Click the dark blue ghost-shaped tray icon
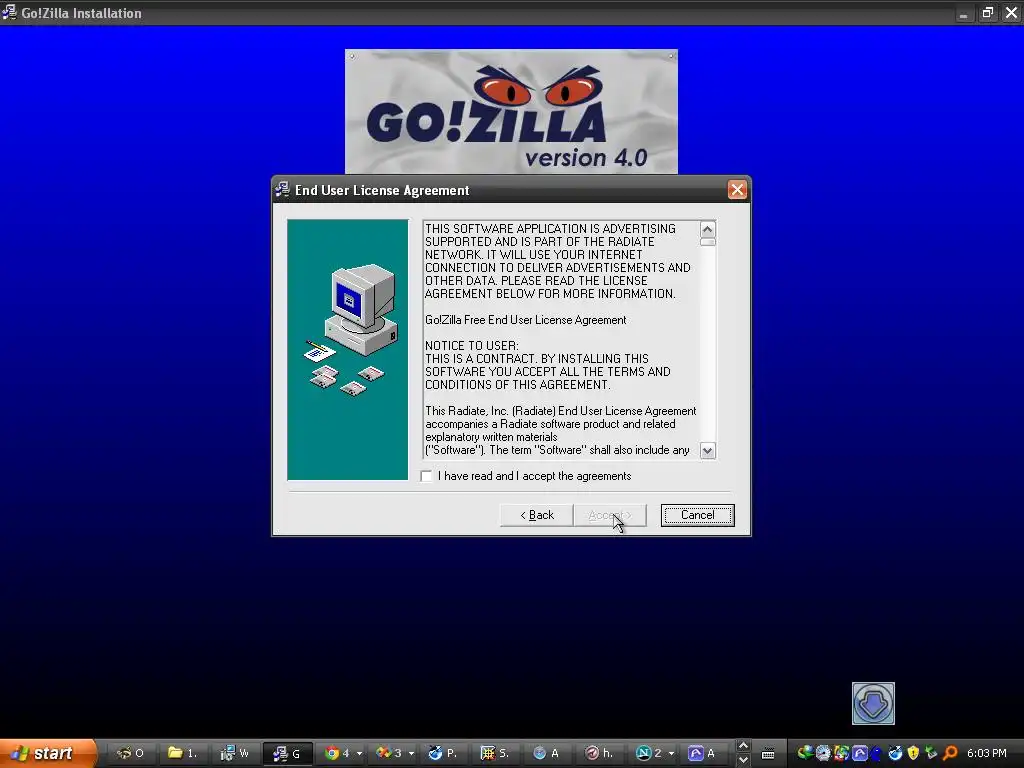 (x=876, y=754)
